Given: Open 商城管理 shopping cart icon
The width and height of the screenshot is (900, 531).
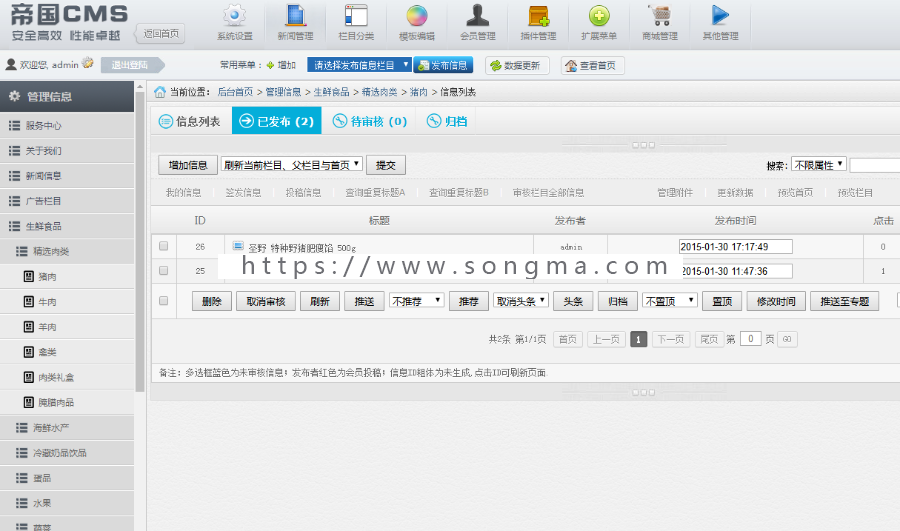Looking at the screenshot, I should (660, 15).
